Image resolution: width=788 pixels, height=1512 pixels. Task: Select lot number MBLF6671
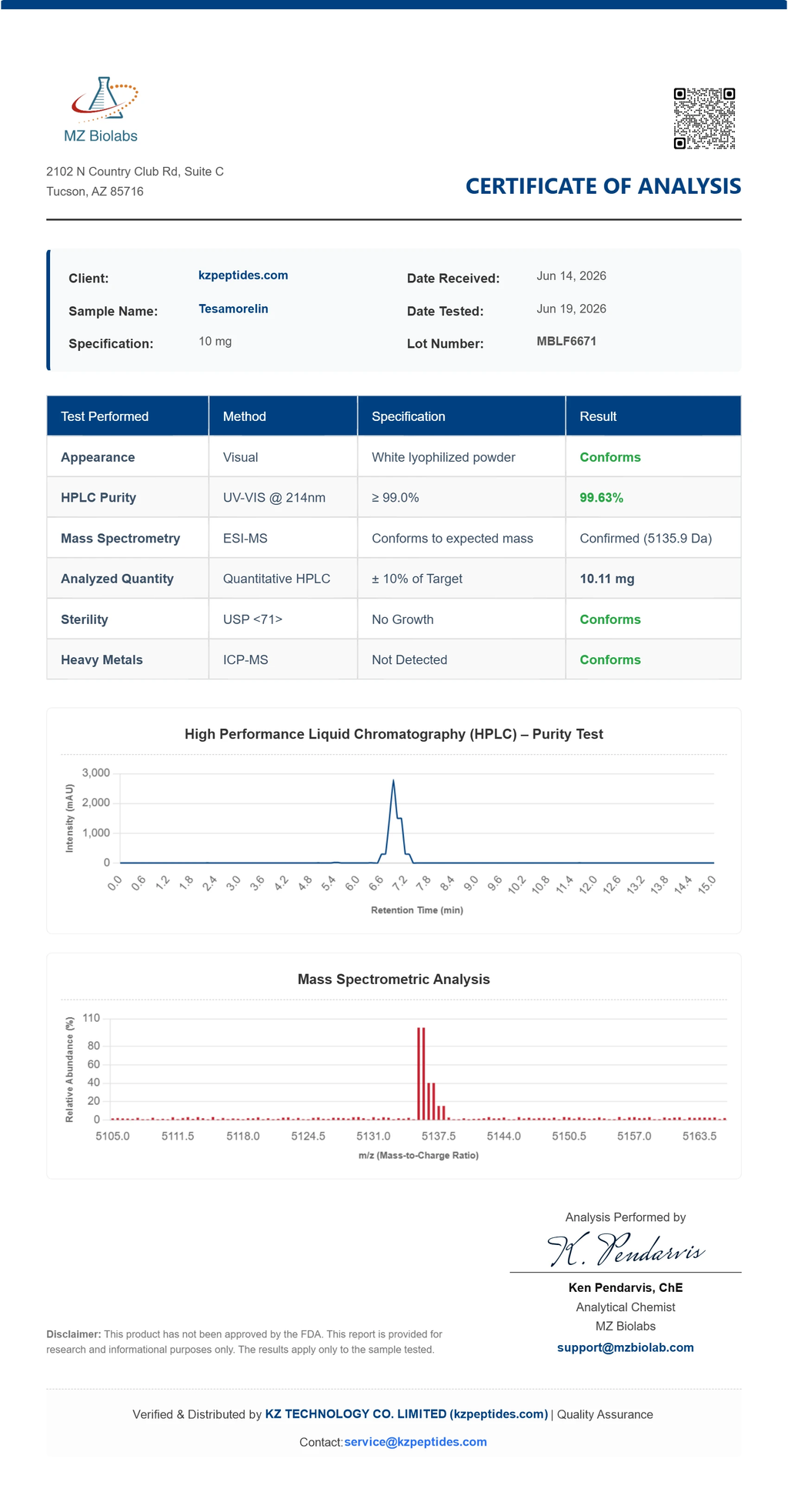(566, 341)
